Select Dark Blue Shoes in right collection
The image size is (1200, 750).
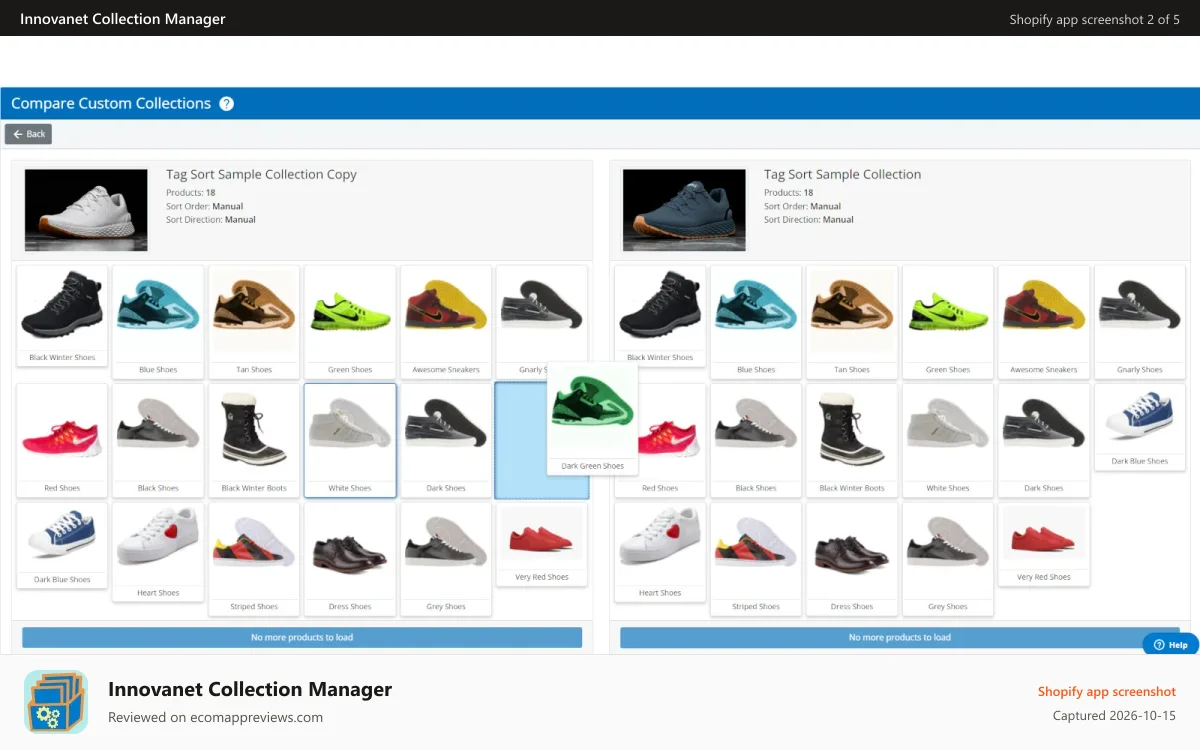(1140, 427)
